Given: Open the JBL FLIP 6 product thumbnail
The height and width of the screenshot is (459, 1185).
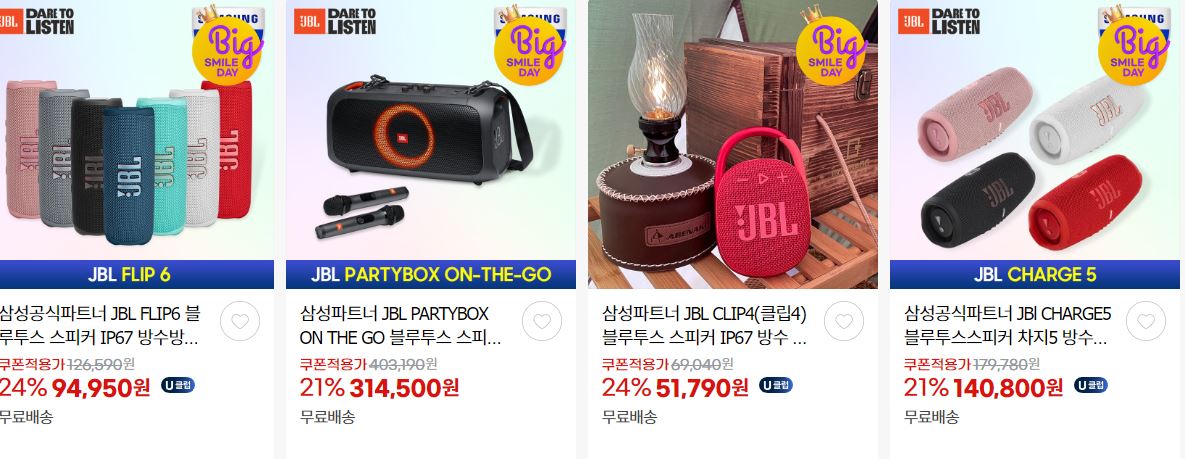Looking at the screenshot, I should click(137, 144).
